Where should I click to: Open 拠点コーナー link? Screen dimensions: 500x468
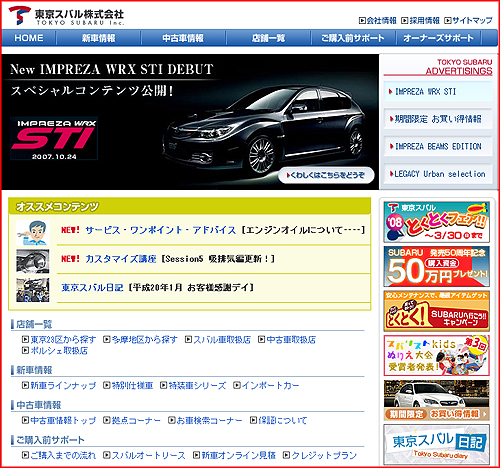click(x=132, y=420)
